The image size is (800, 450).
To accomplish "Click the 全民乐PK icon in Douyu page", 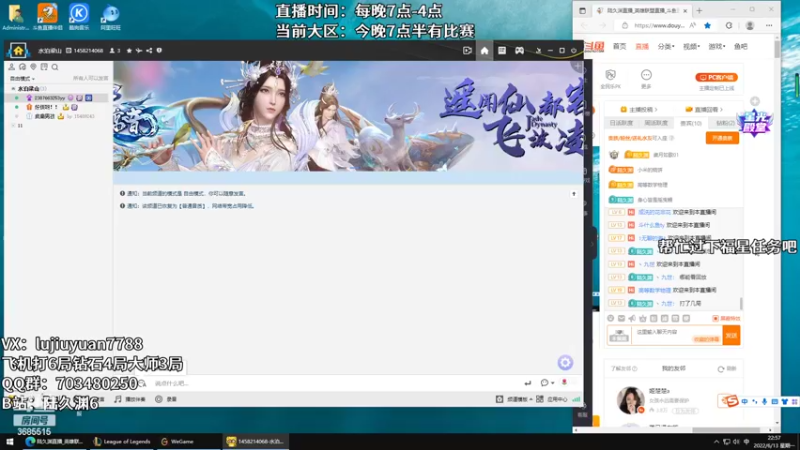I will [x=610, y=75].
